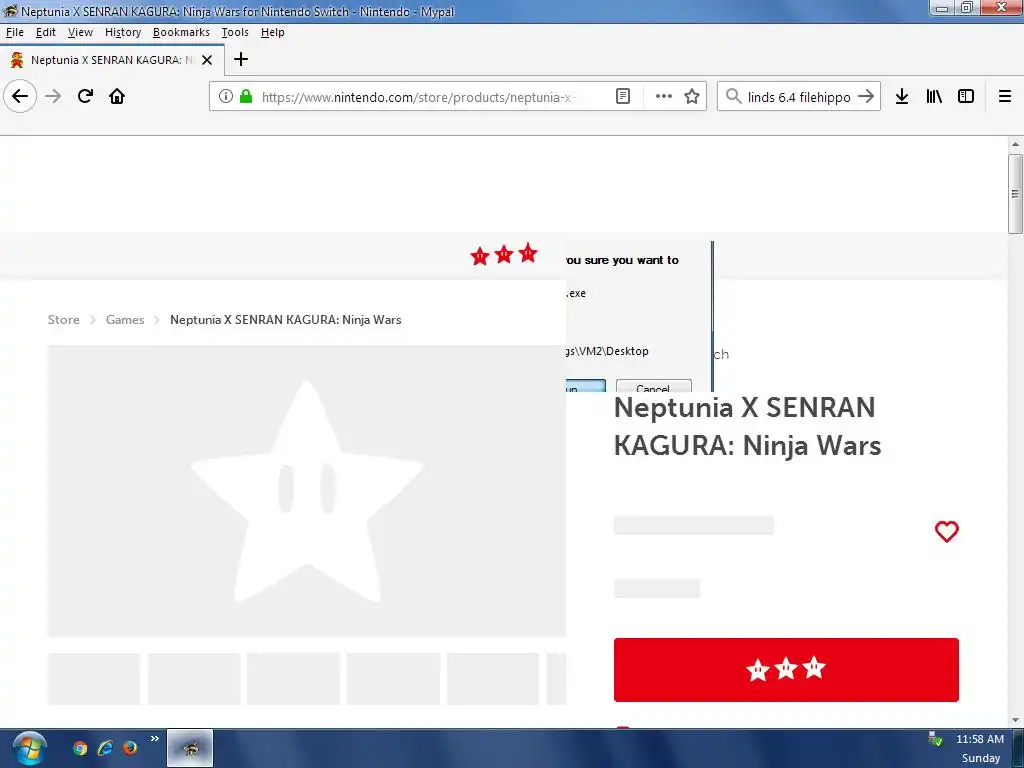
Task: Launch Internet Explorer from the taskbar
Action: (104, 748)
